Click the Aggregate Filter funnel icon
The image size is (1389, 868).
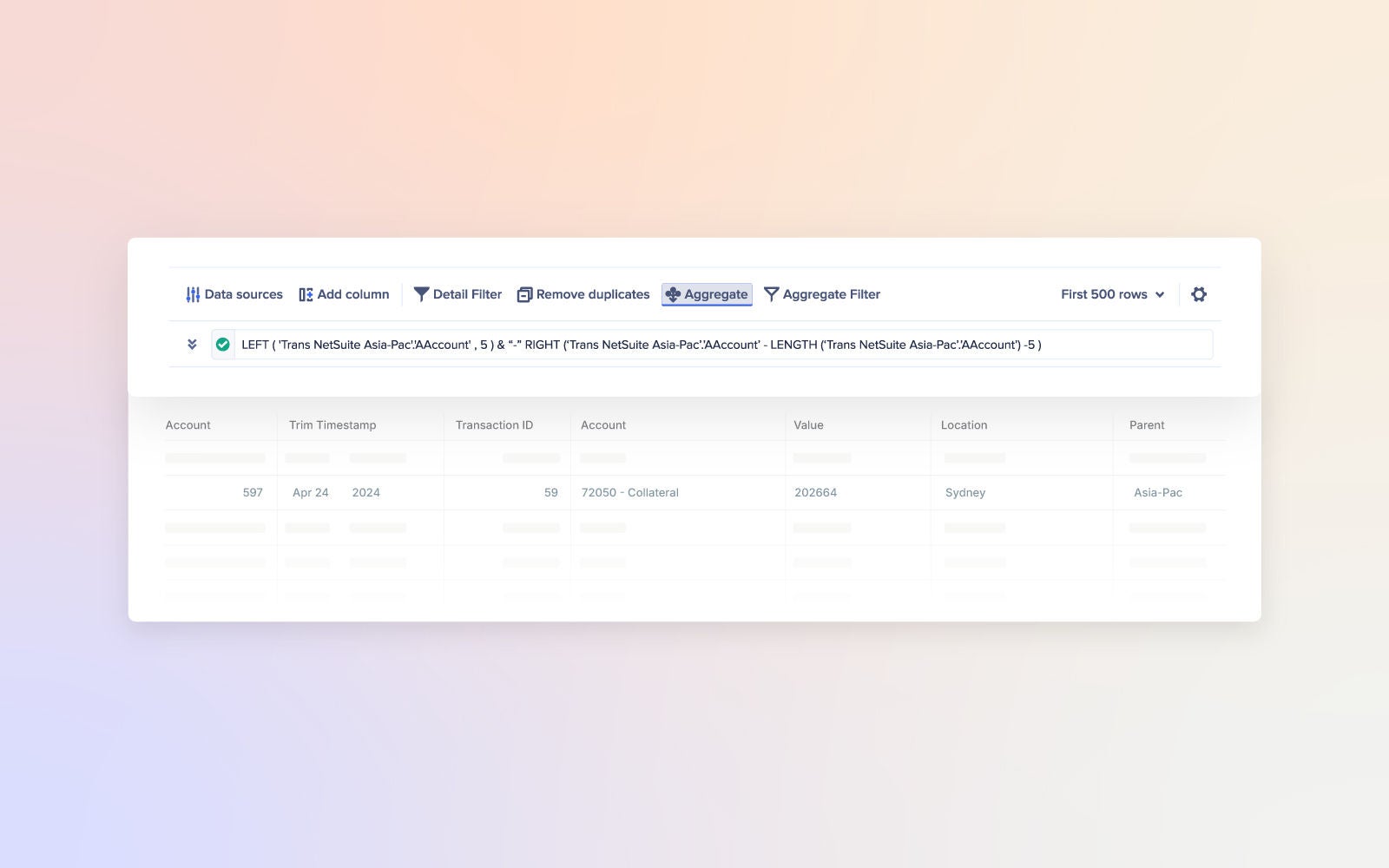pyautogui.click(x=771, y=294)
